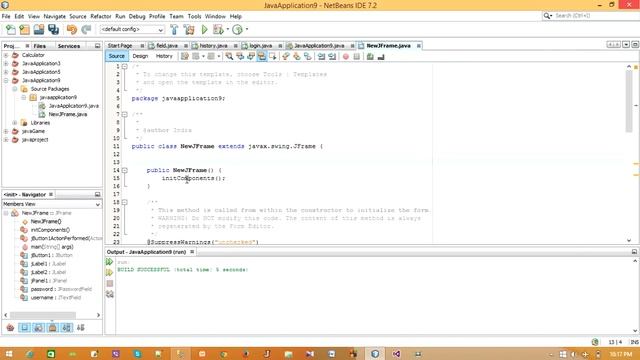Click the Undo toolbar icon
This screenshot has width=640, height=360.
[x=72, y=29]
